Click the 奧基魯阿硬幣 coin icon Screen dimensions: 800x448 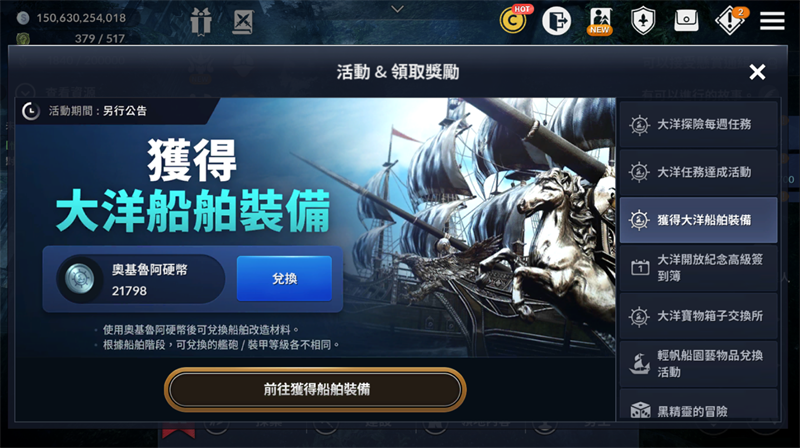pyautogui.click(x=80, y=279)
